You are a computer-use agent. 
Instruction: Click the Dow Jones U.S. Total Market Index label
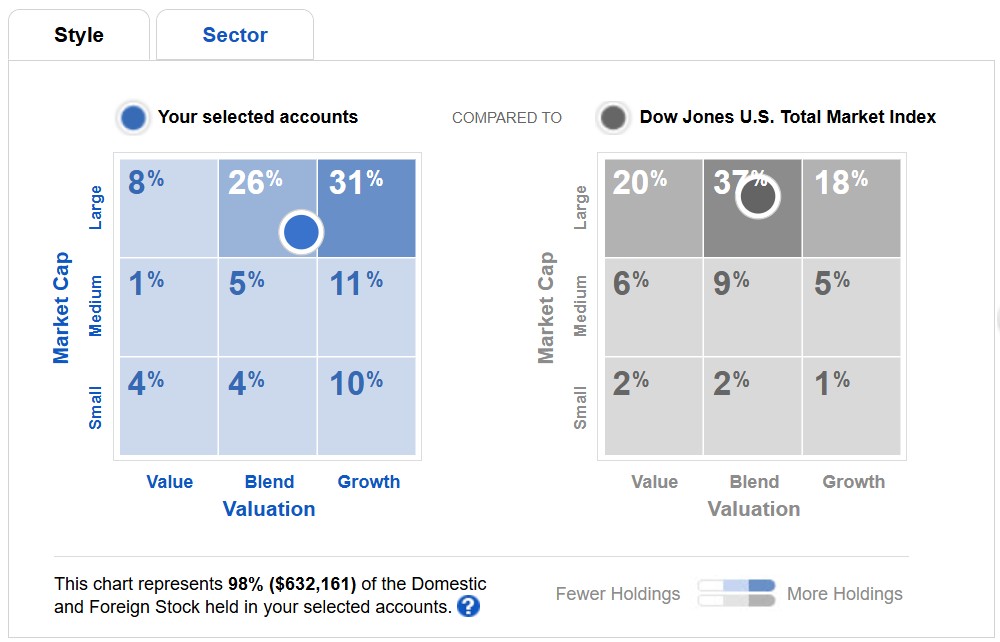(x=788, y=117)
